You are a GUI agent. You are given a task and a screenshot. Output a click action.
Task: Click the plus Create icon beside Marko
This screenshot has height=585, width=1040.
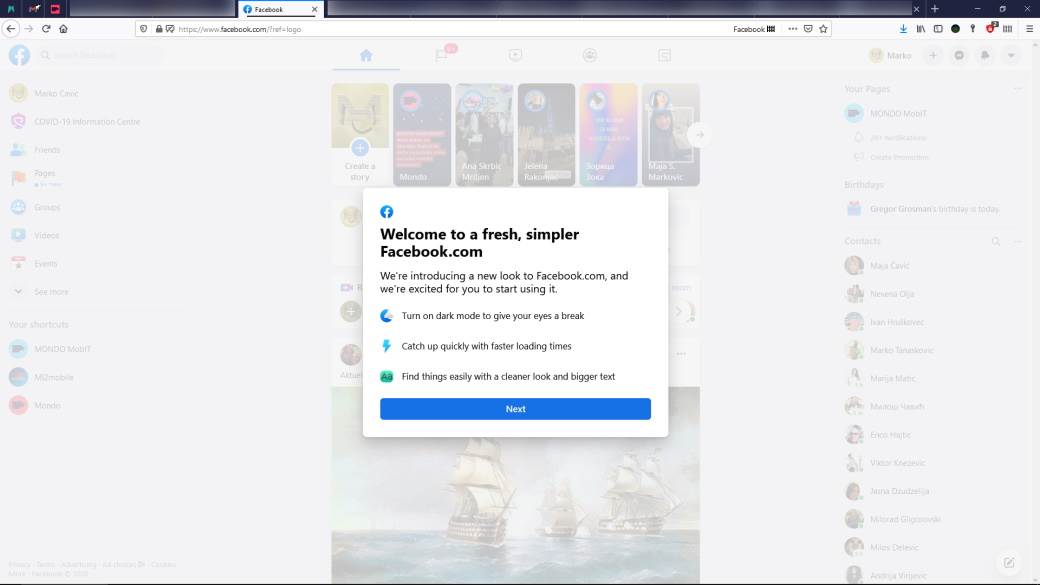933,56
